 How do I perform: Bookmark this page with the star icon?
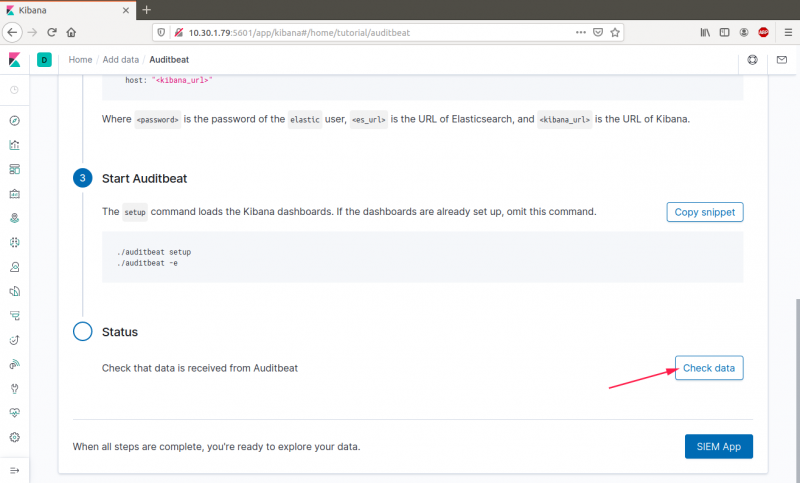pyautogui.click(x=615, y=32)
